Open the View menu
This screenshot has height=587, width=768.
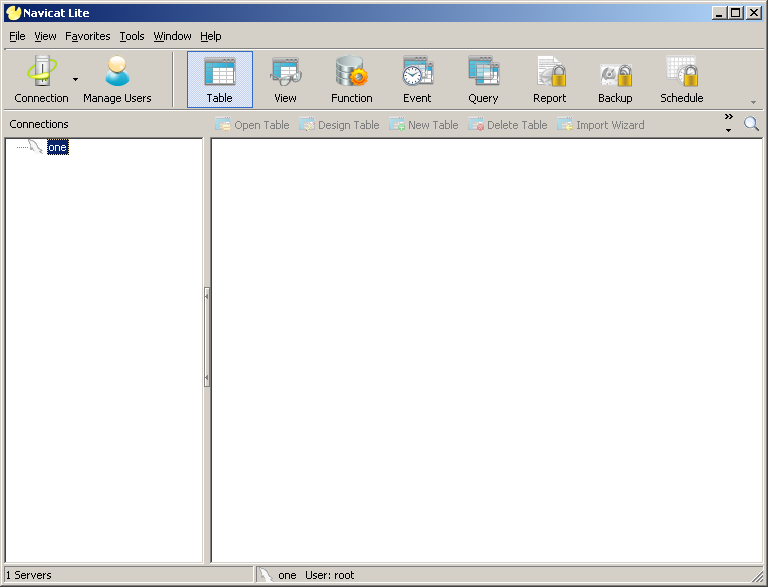[x=45, y=36]
